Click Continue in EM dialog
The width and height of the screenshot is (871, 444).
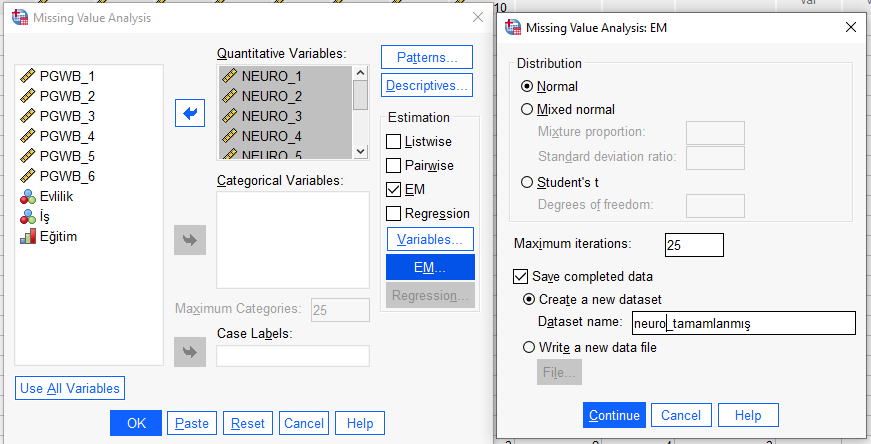pos(614,415)
